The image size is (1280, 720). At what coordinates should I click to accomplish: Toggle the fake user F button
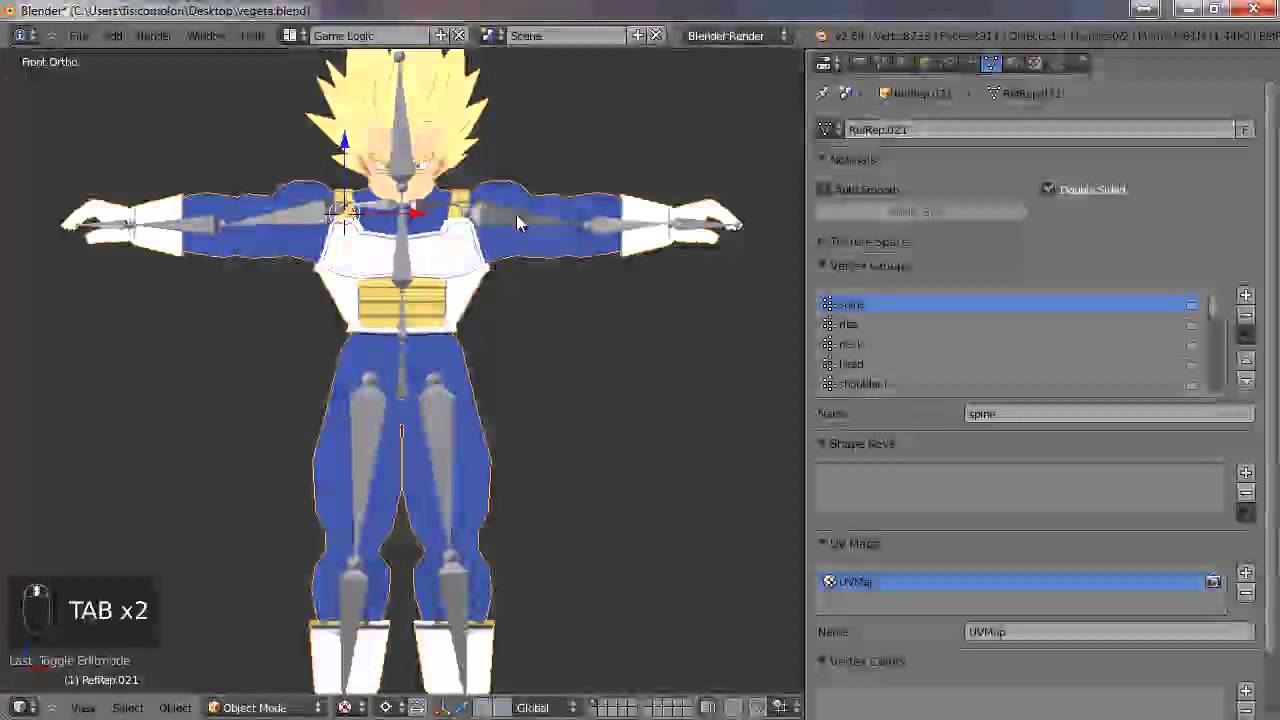[1245, 130]
